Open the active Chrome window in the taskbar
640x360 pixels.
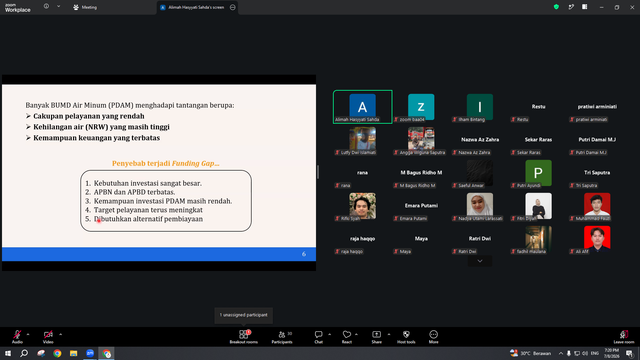pyautogui.click(x=107, y=353)
